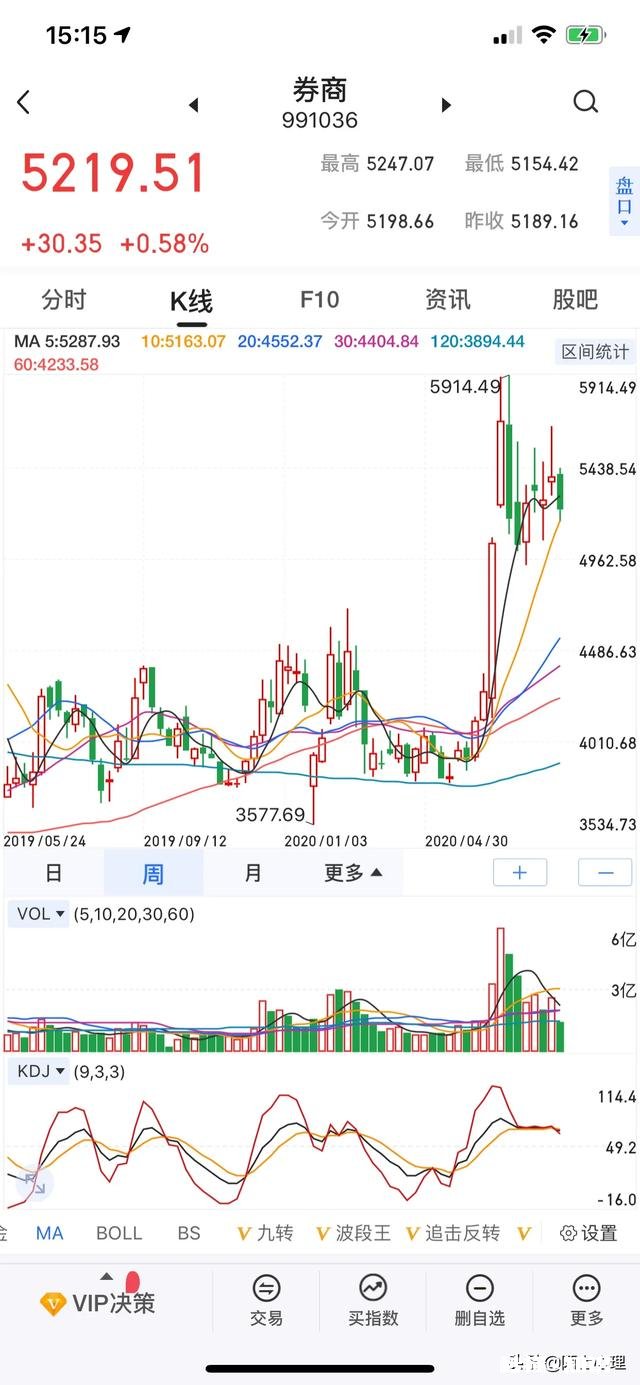Switch to the F10 tab
Screen dimensions: 640x1385
pyautogui.click(x=318, y=299)
